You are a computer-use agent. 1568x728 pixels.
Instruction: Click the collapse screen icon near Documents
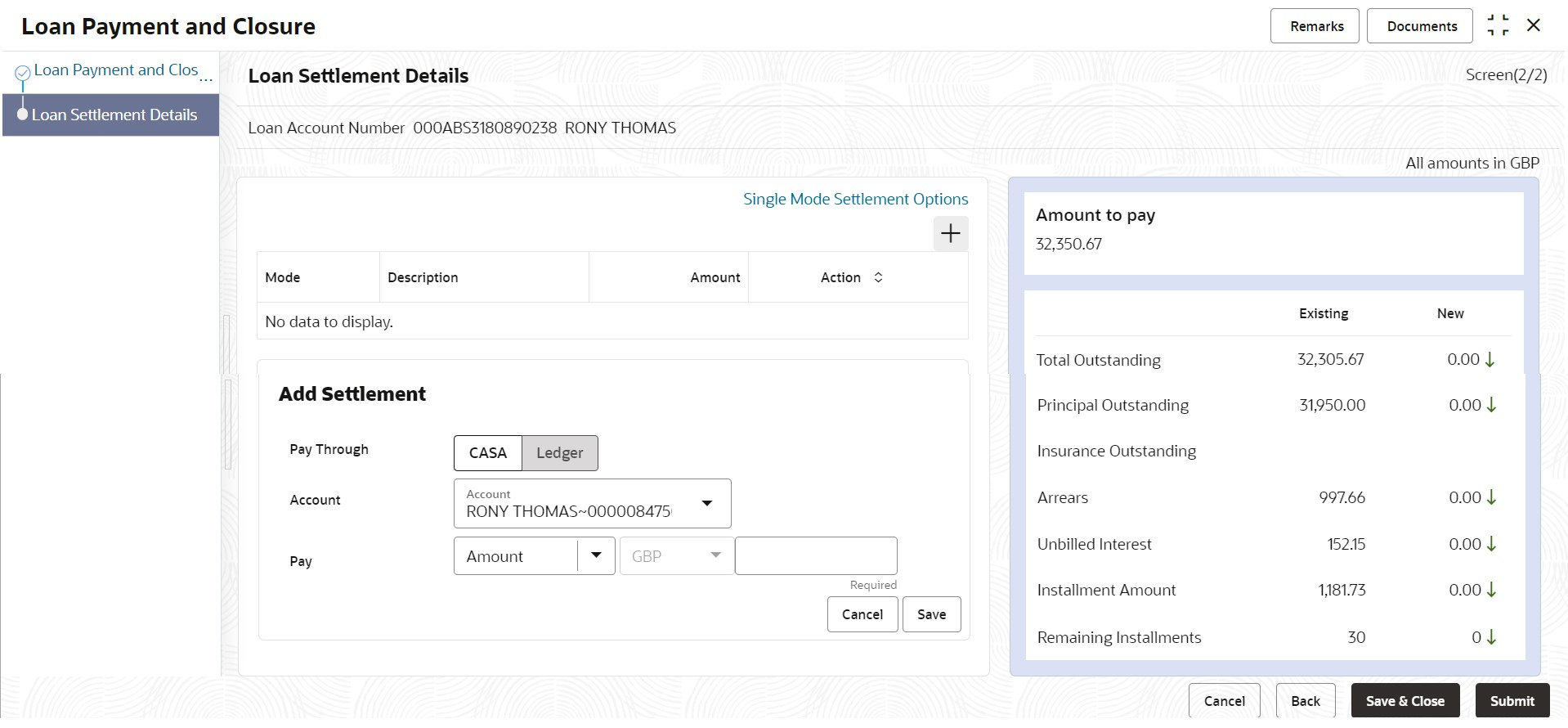[1498, 26]
